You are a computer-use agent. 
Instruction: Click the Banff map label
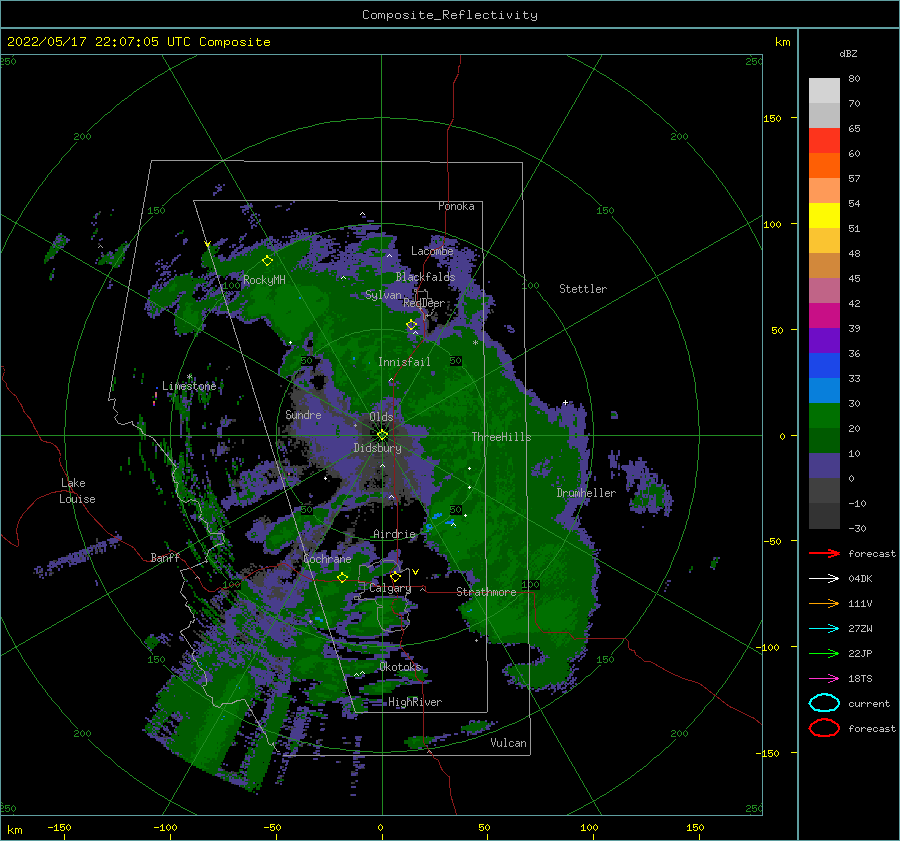(165, 557)
